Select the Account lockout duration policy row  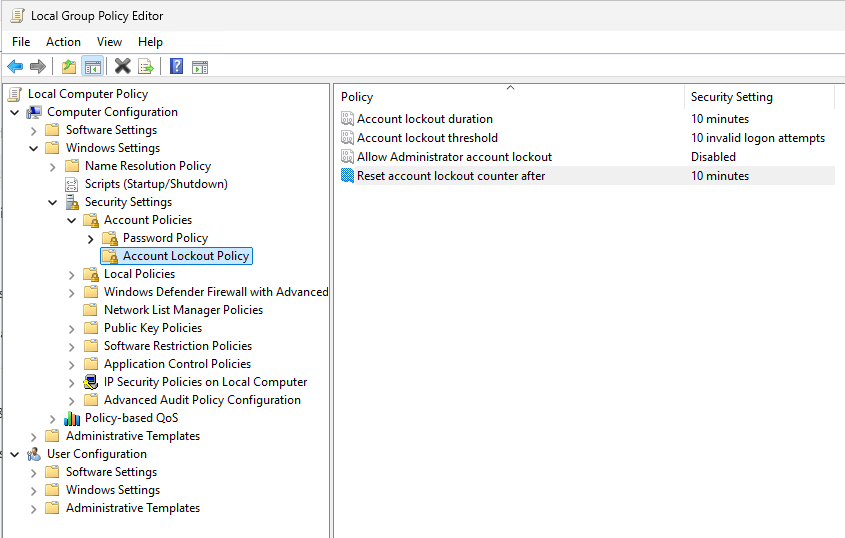click(587, 119)
